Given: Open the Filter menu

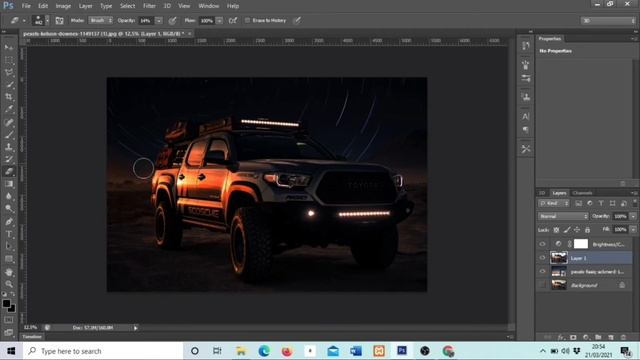Looking at the screenshot, I should coord(149,6).
